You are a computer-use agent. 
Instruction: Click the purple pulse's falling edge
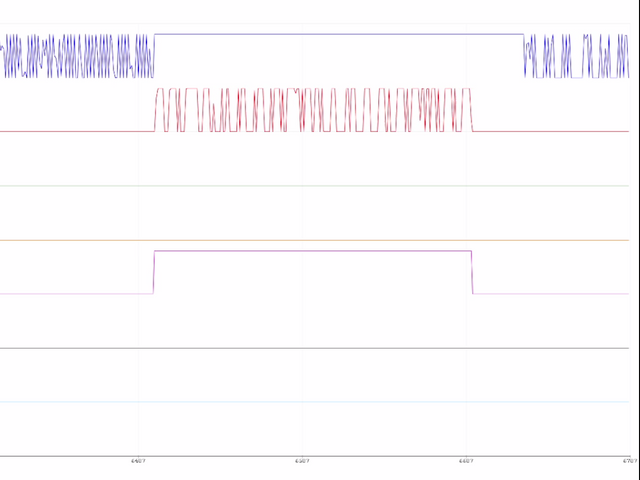(x=471, y=272)
